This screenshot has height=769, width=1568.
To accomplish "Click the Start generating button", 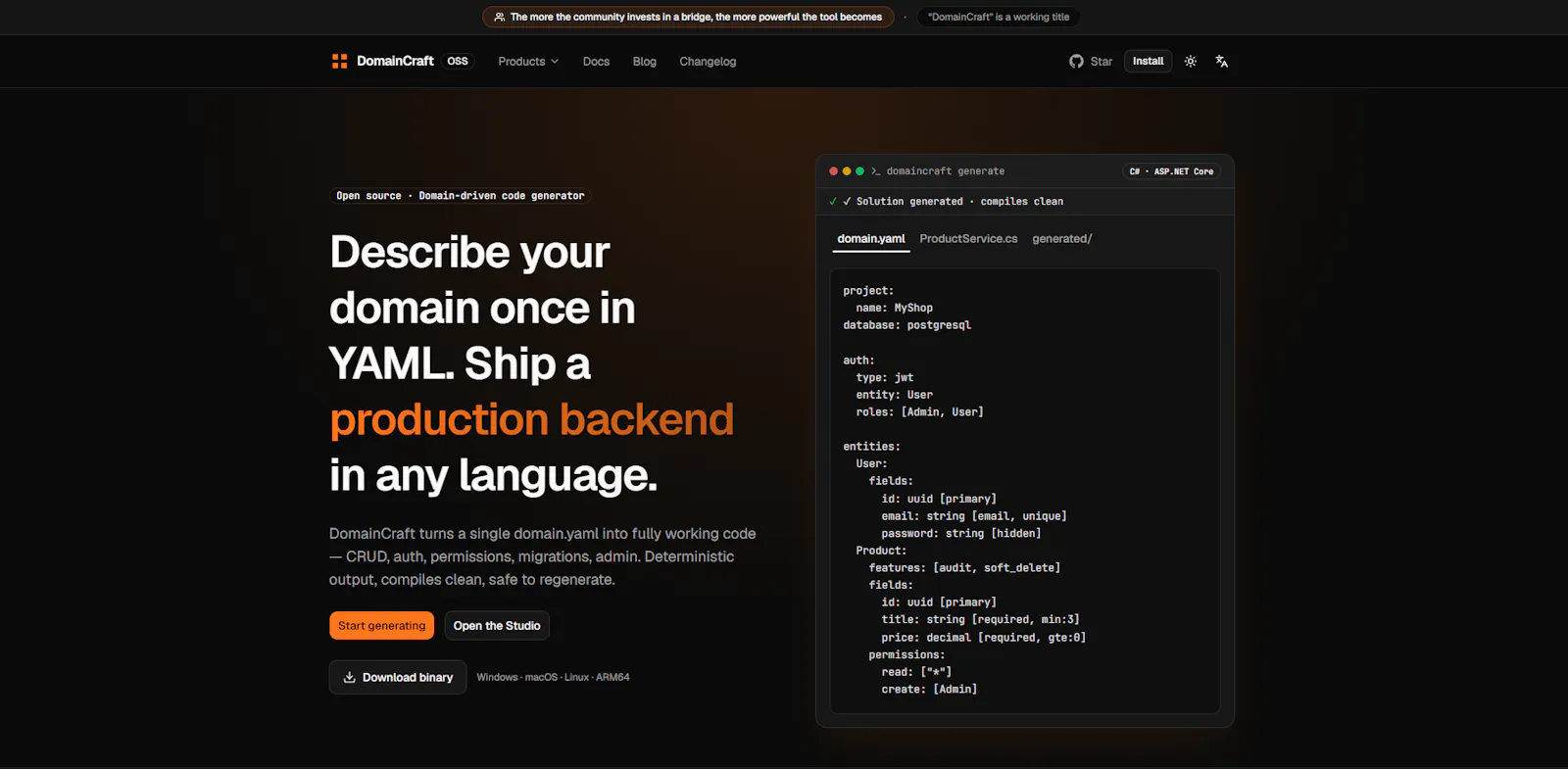I will [381, 625].
